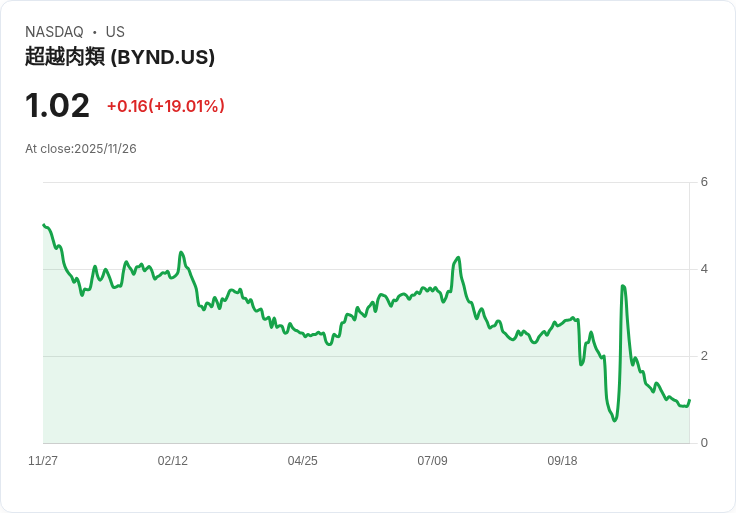736x513 pixels.
Task: Click the y-axis label 4
Action: pos(704,269)
